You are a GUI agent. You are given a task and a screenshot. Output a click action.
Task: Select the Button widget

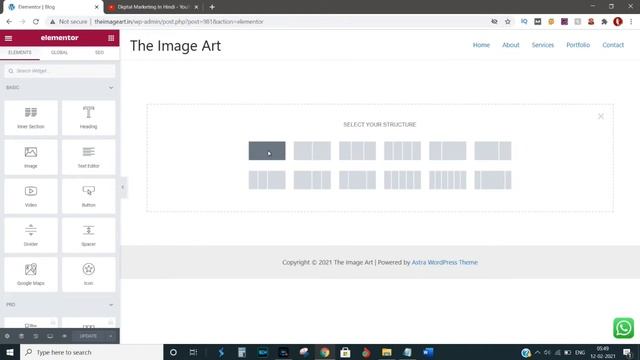(89, 196)
